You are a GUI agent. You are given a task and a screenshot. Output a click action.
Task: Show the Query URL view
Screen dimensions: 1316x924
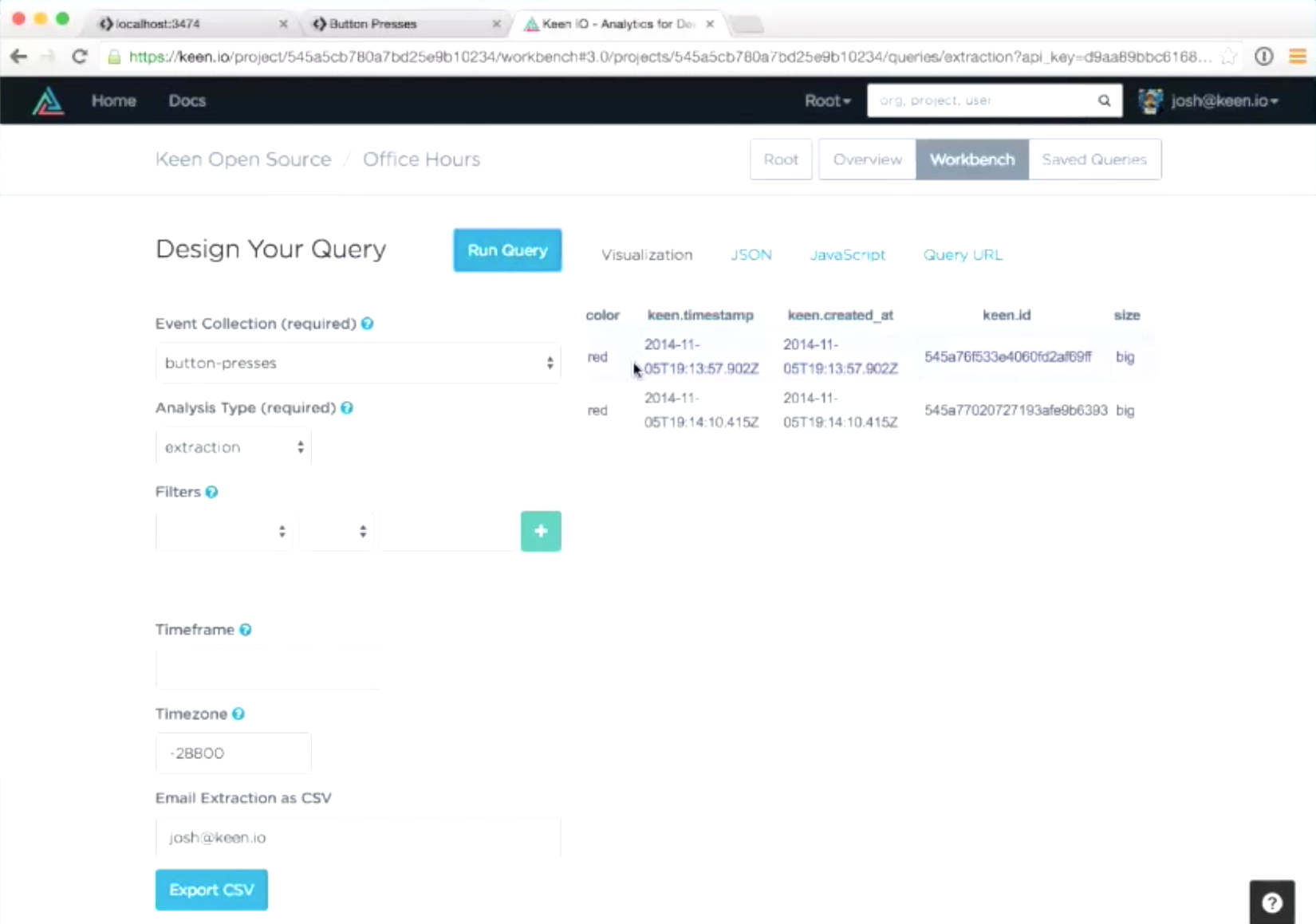(x=963, y=255)
